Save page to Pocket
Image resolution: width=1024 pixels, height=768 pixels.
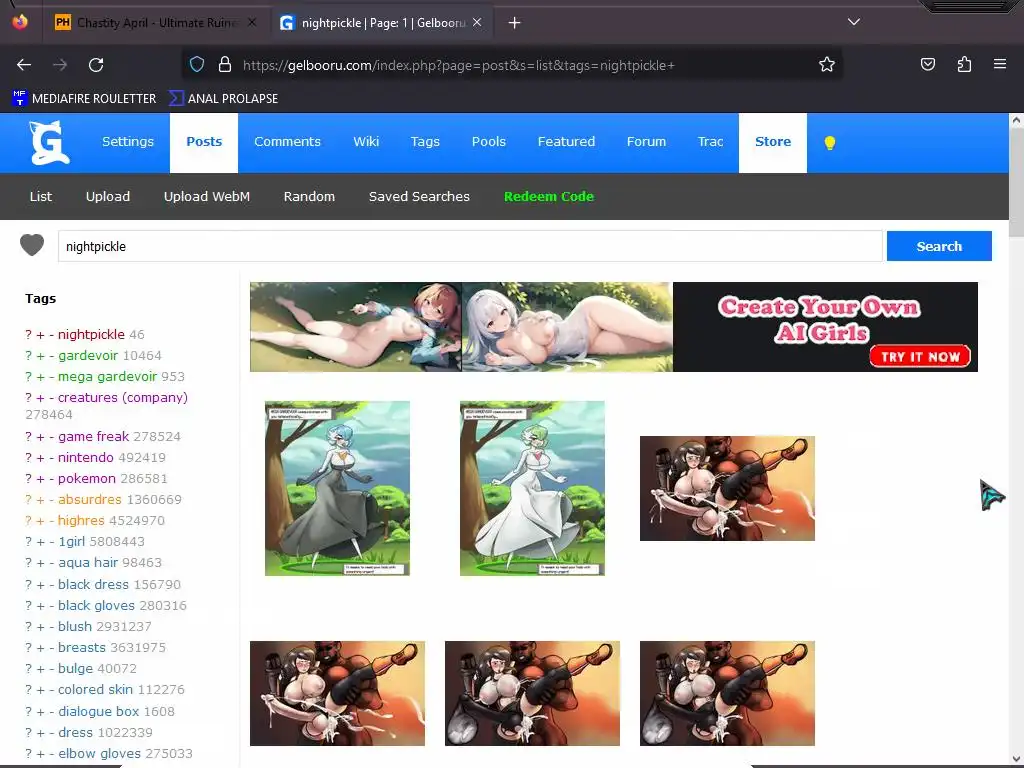(x=927, y=64)
